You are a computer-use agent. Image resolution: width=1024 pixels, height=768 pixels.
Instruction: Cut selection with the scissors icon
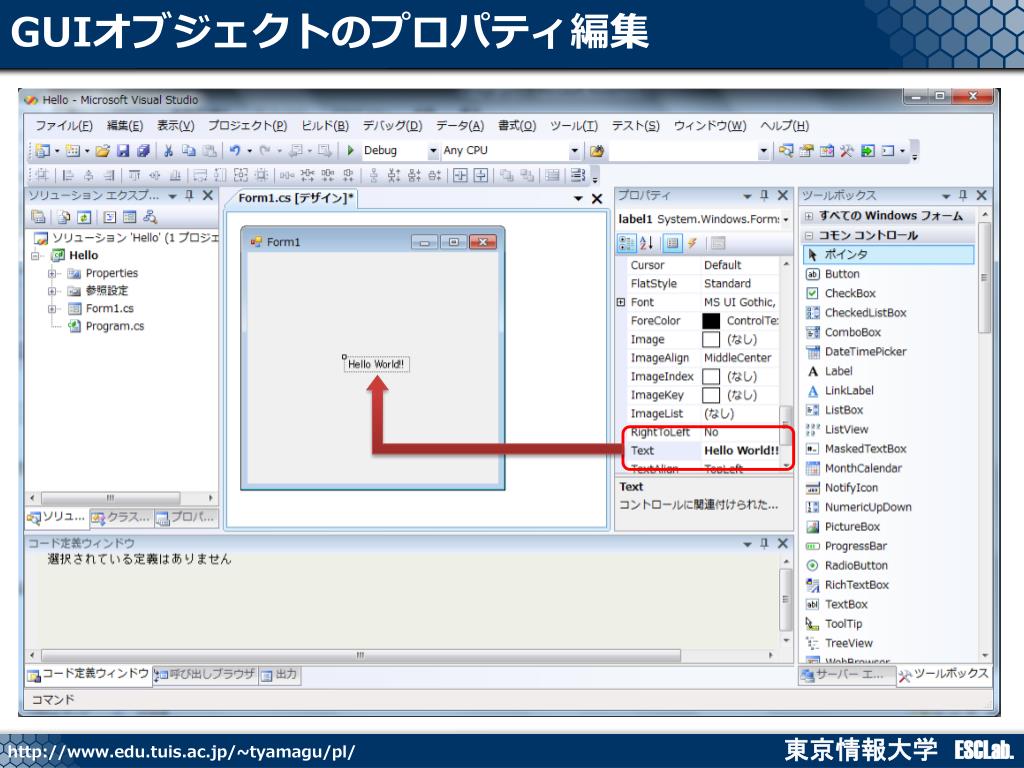(x=168, y=151)
